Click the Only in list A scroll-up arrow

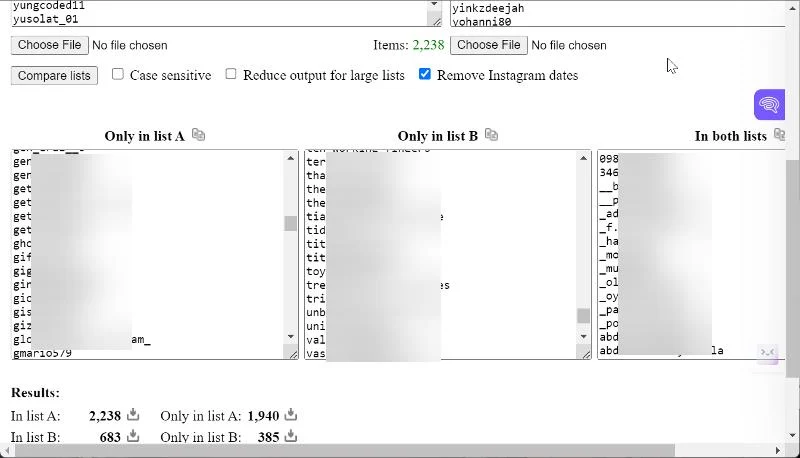pos(291,158)
